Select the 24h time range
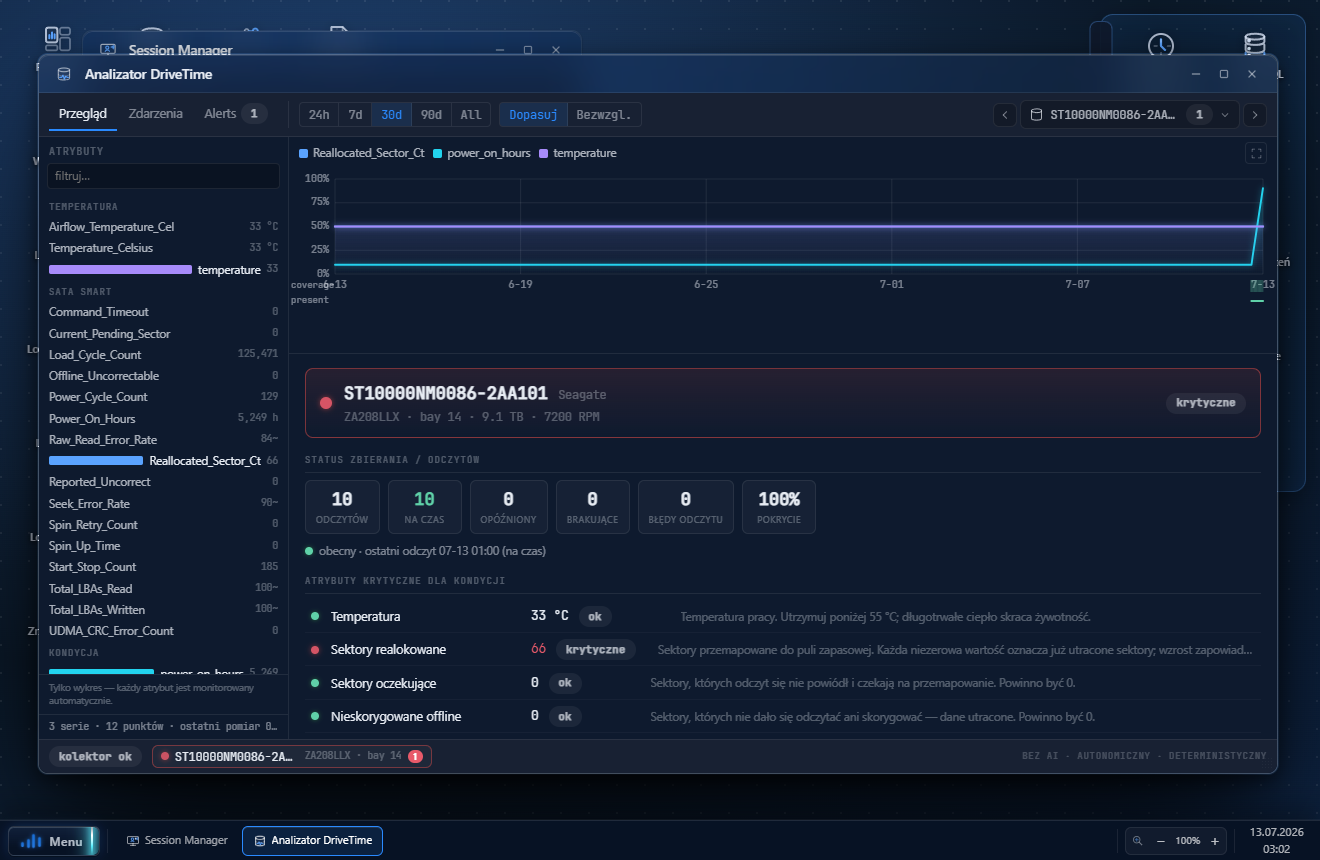This screenshot has width=1320, height=860. [319, 115]
